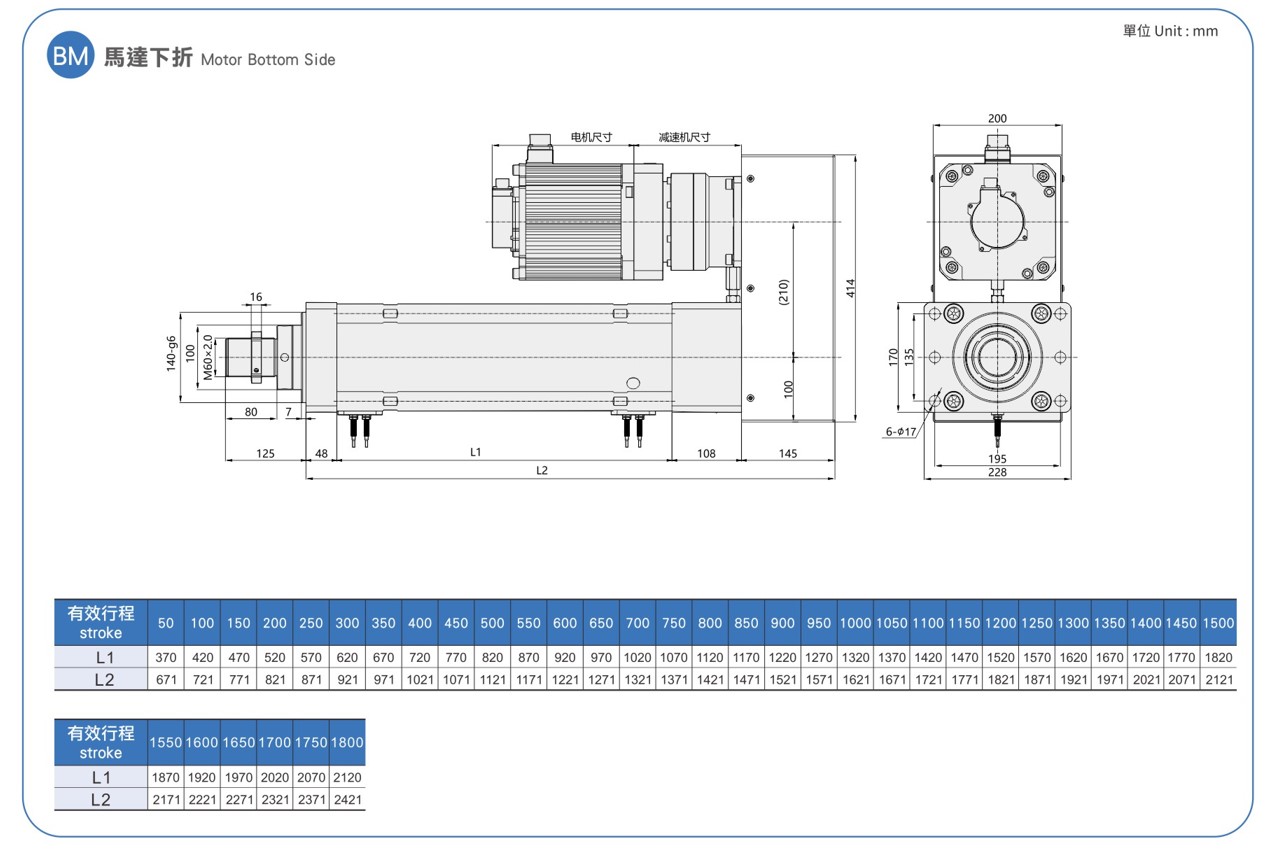The image size is (1271, 850).
Task: Click stroke header cell 1800
Action: click(x=347, y=743)
